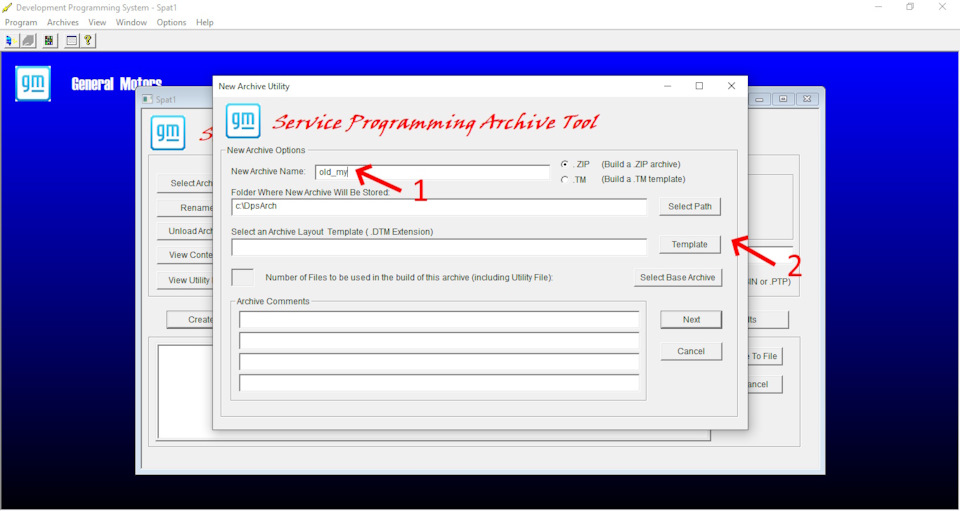Click the "New Archive Name:" label

tap(268, 171)
